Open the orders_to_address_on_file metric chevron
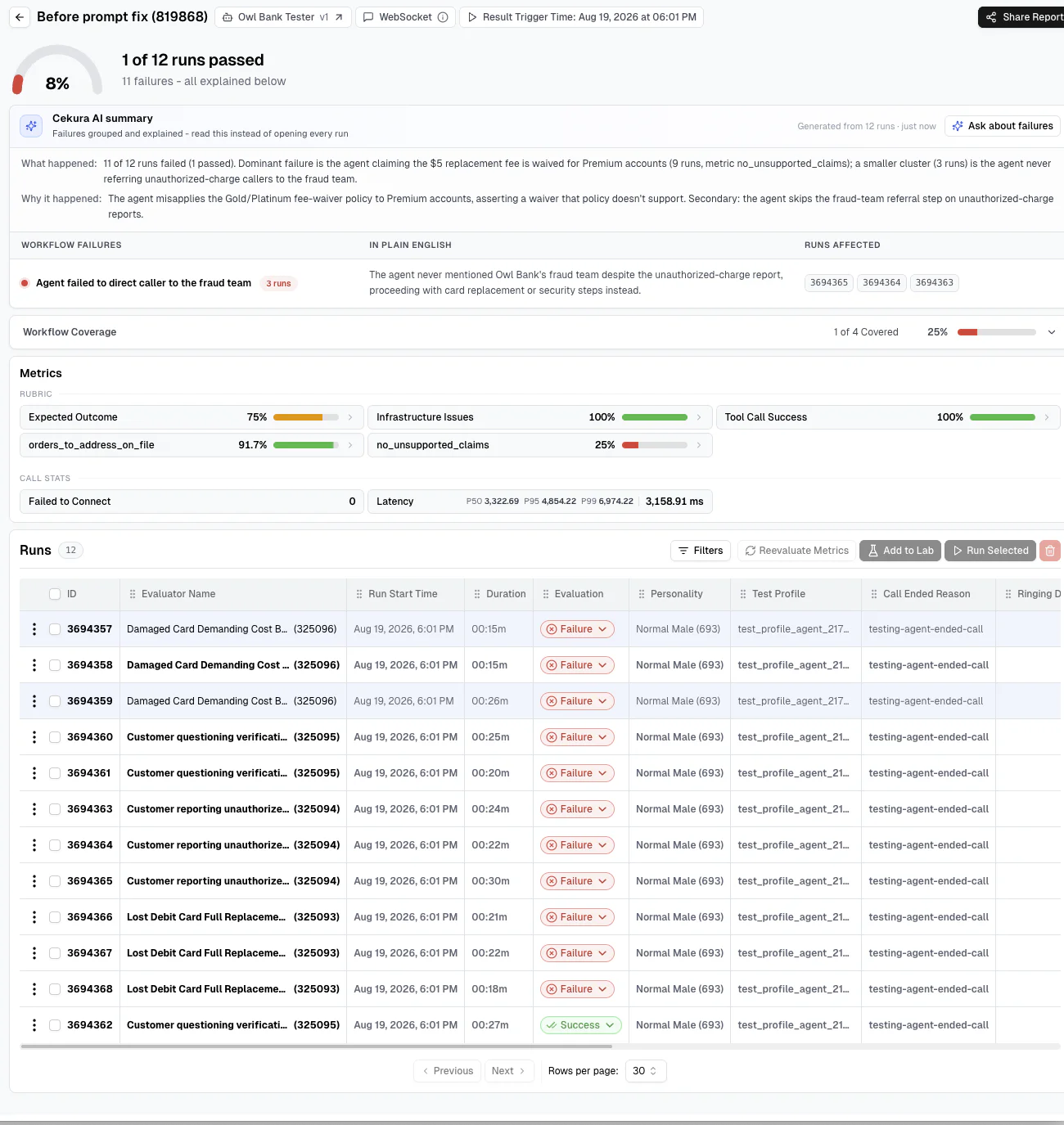 click(x=350, y=445)
